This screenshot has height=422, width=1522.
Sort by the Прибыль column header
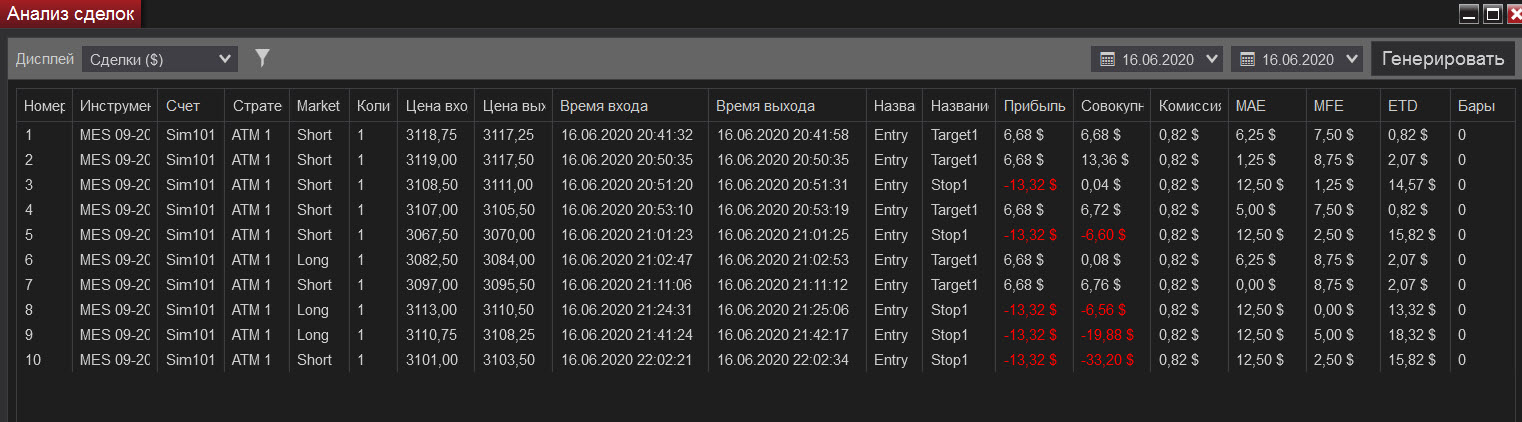pos(1034,106)
